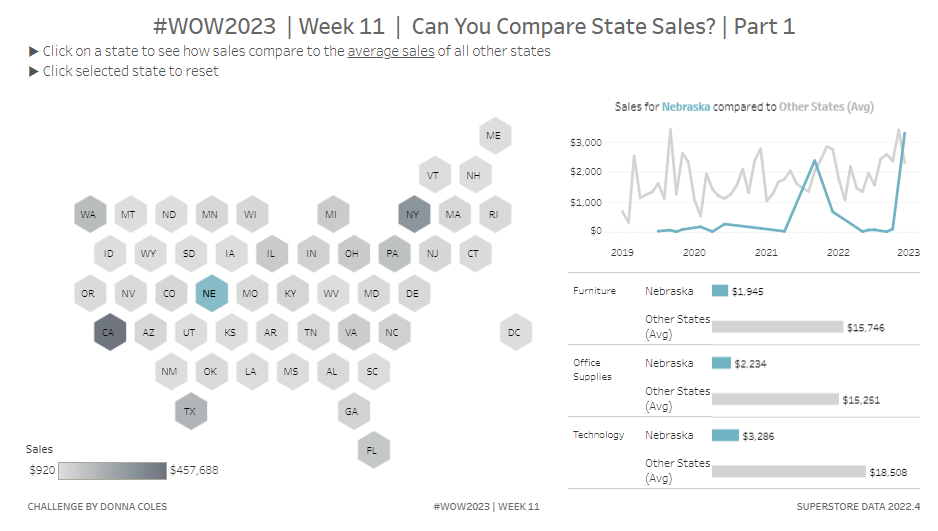Choose the Florida hex tile
This screenshot has width=938, height=531.
pos(372,450)
